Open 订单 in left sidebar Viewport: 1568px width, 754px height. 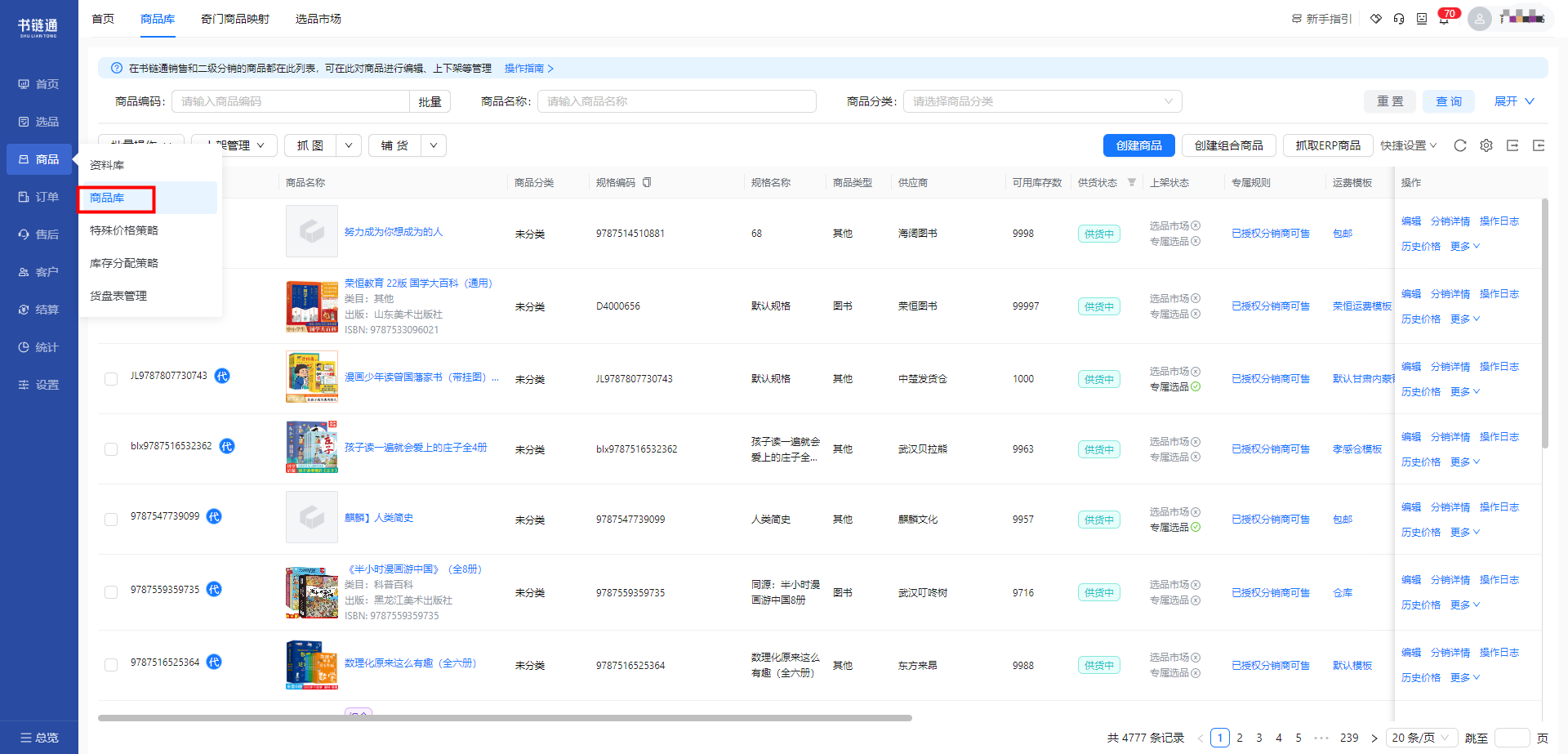(x=39, y=197)
